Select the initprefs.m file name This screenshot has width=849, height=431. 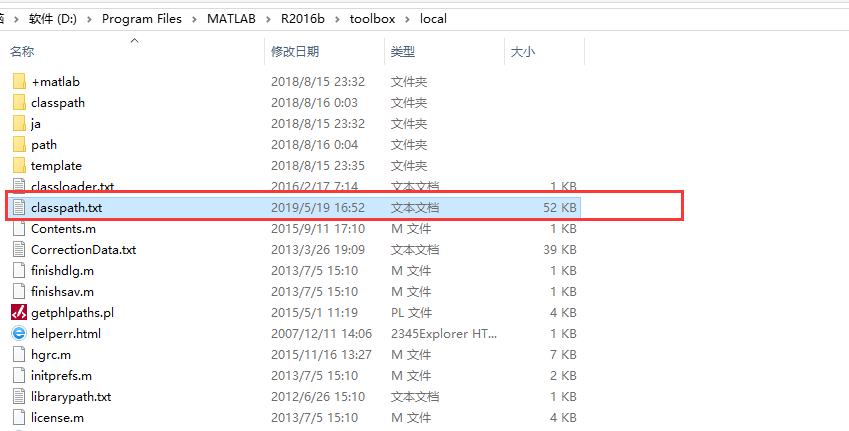click(x=61, y=376)
